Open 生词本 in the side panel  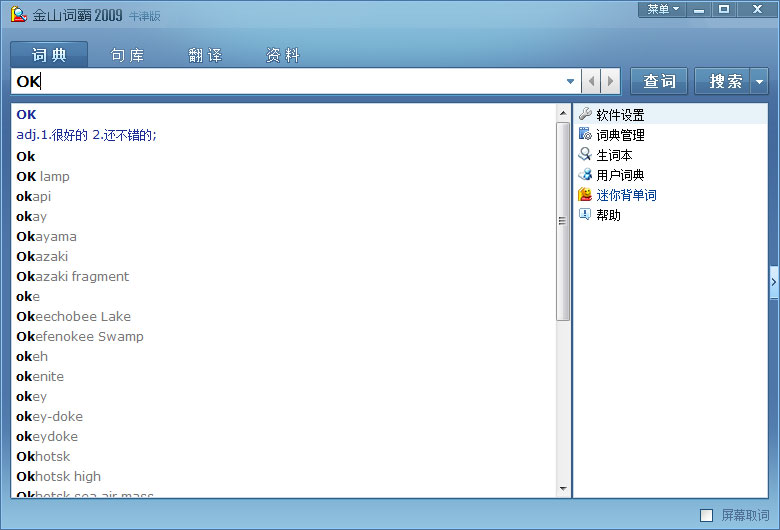coord(614,155)
